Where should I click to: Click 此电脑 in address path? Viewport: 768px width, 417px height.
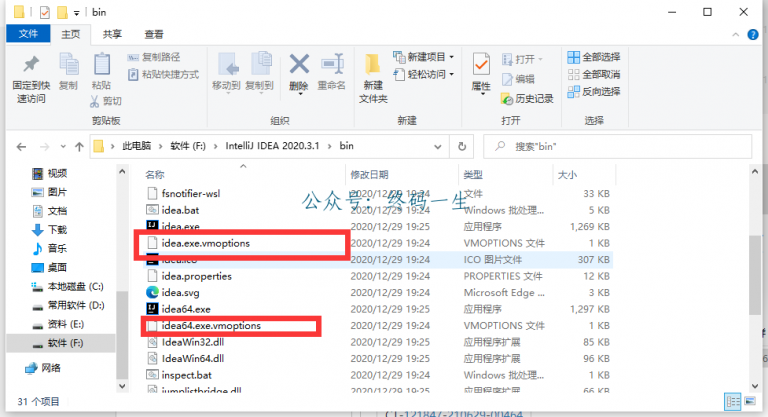137,146
